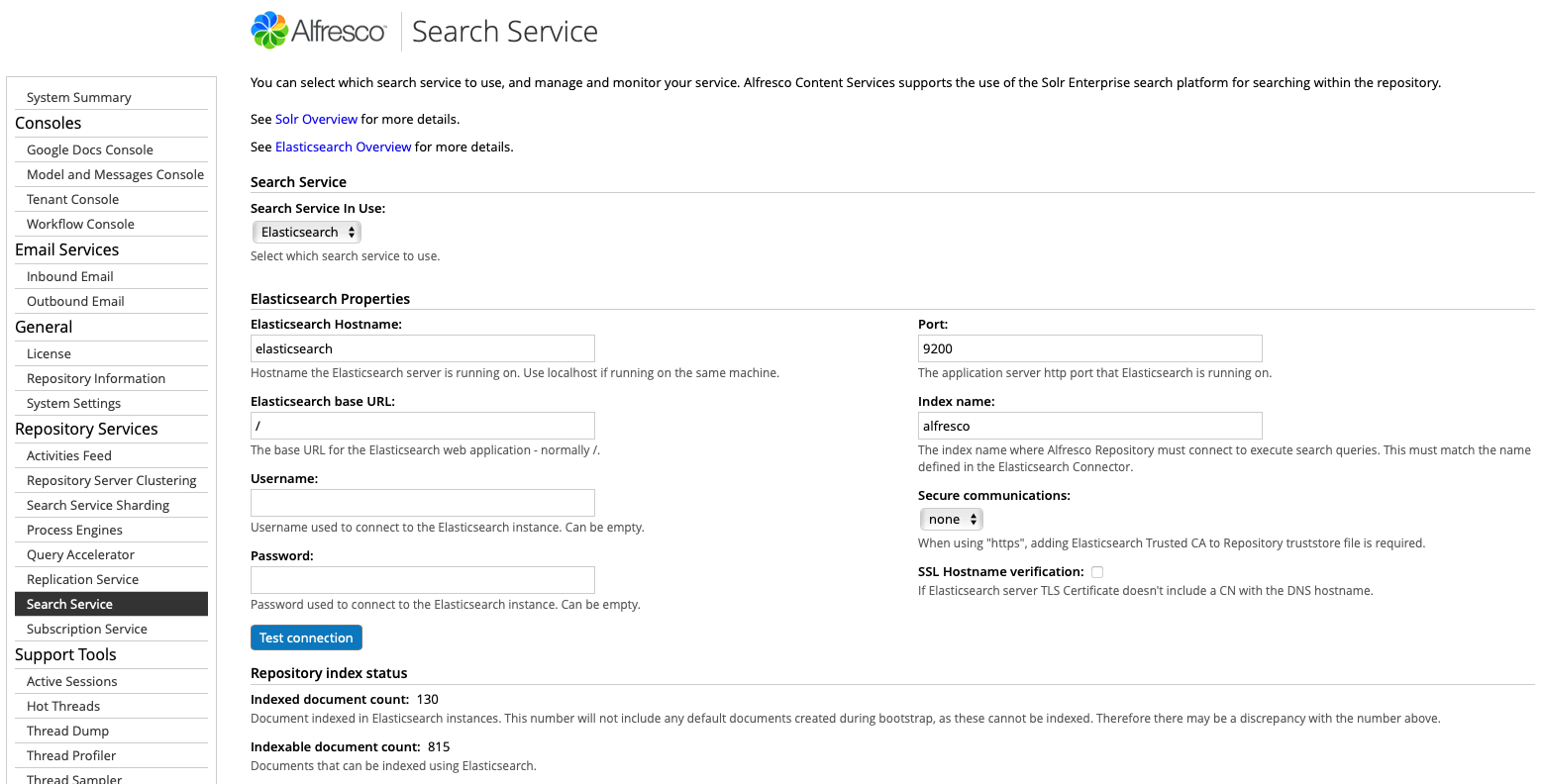Focus the Port input field
The width and height of the screenshot is (1542, 784).
pyautogui.click(x=1089, y=348)
